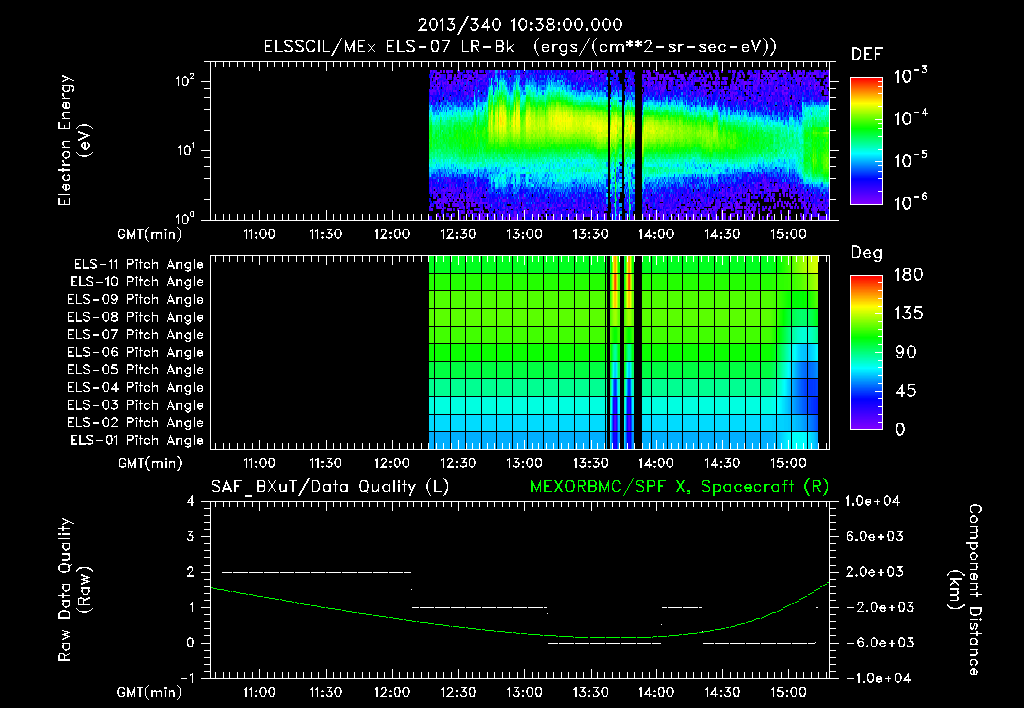Click the ELS-08 Pitch Angle row label
The height and width of the screenshot is (708, 1024).
coord(135,317)
